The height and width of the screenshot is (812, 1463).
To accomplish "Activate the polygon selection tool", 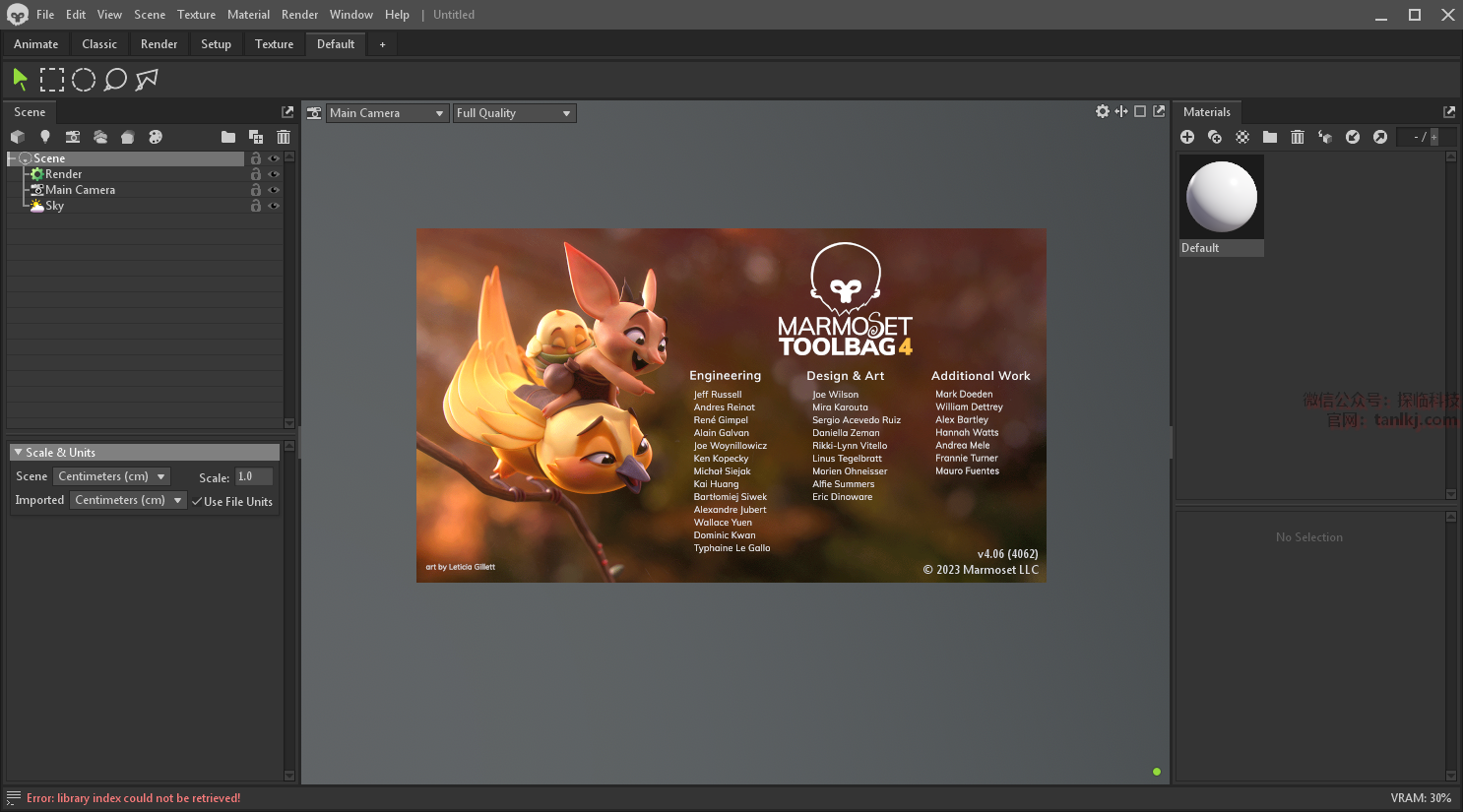I will click(x=147, y=80).
